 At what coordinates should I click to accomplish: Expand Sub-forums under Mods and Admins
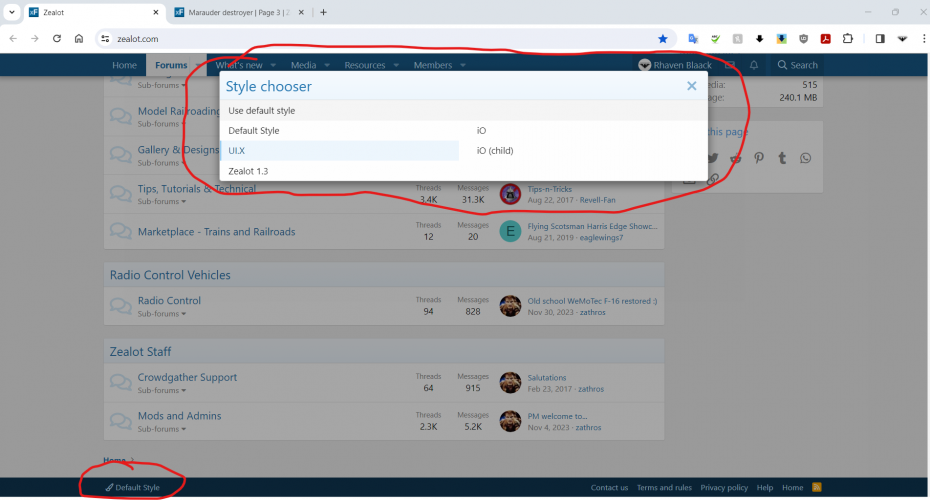pos(162,429)
